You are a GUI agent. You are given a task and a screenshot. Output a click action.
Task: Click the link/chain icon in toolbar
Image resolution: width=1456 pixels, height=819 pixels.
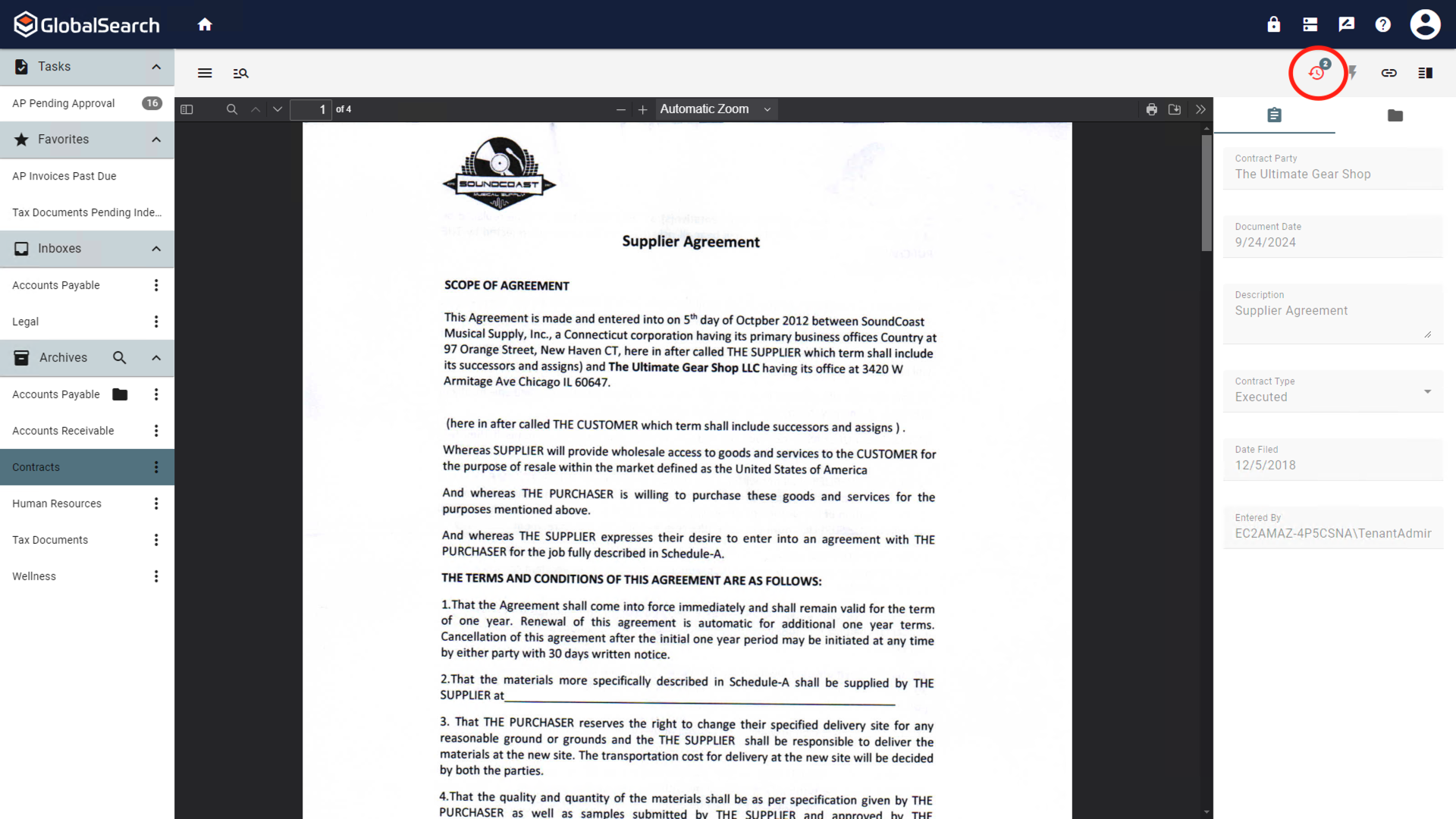click(x=1389, y=72)
